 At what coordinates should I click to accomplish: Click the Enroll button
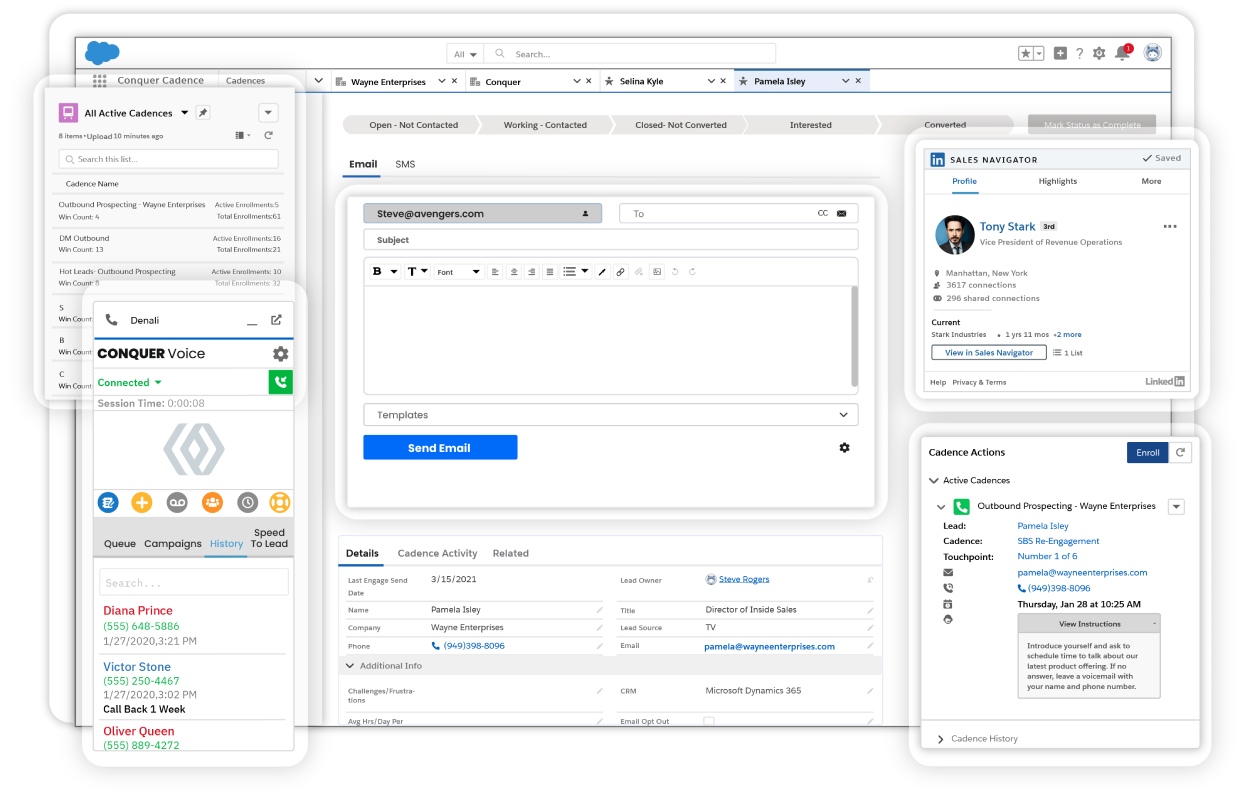click(1148, 452)
